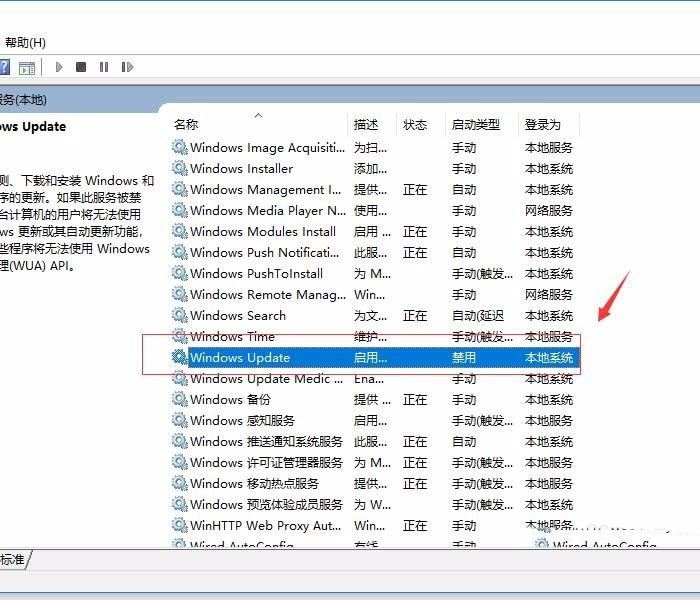Image resolution: width=700 pixels, height=600 pixels.
Task: Open the 帮助(H) menu
Action: tap(25, 42)
